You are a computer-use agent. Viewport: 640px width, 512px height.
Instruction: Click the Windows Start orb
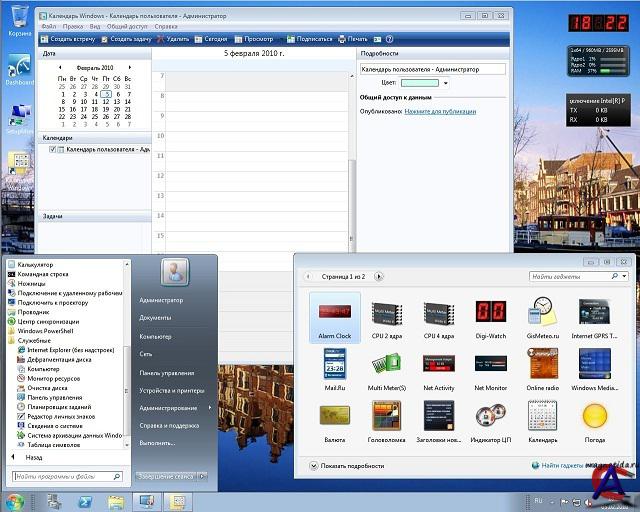[16, 500]
